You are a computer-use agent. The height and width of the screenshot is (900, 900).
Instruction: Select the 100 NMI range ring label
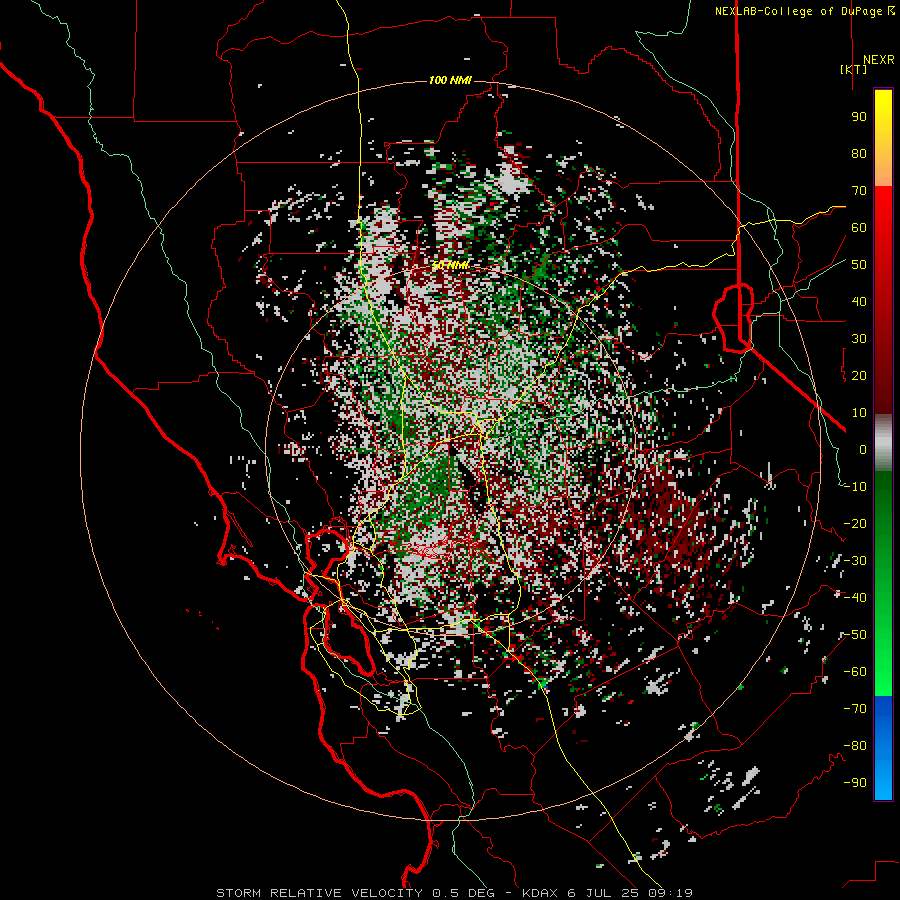pos(451,80)
